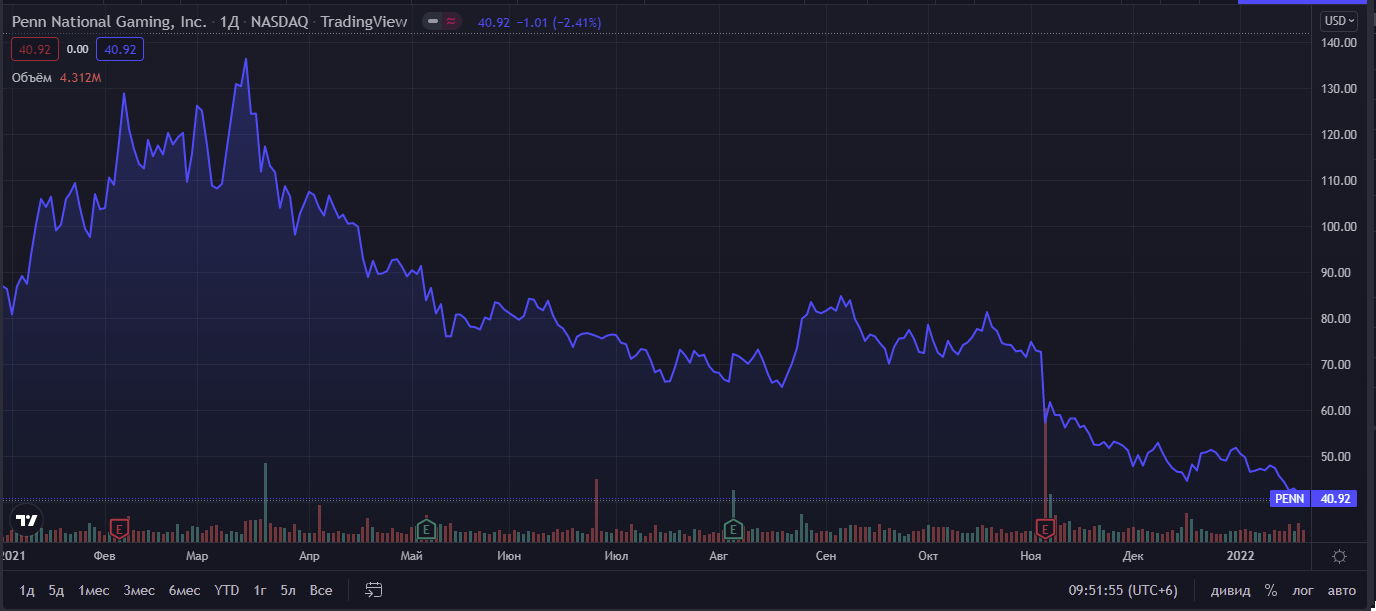Select the 5л time range
1376x611 pixels.
pyautogui.click(x=288, y=590)
